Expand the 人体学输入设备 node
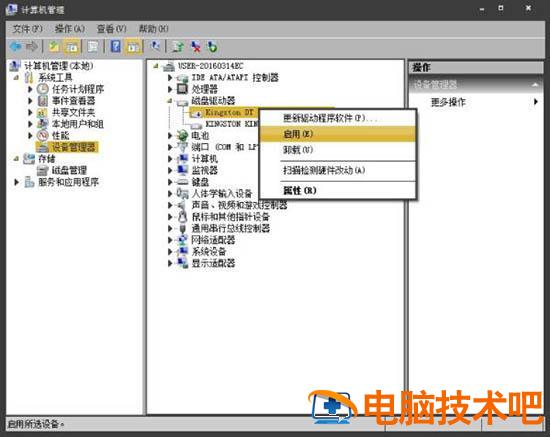The width and height of the screenshot is (550, 437). [x=170, y=194]
